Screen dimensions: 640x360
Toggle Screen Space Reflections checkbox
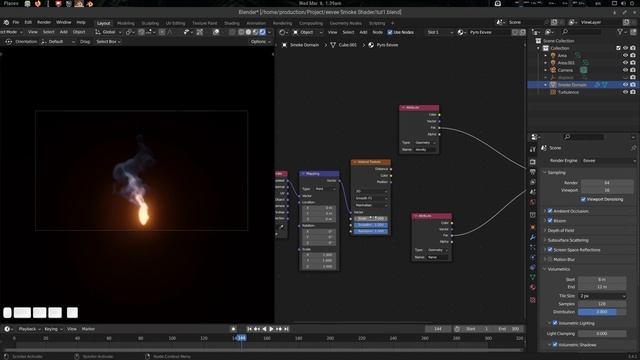point(550,250)
